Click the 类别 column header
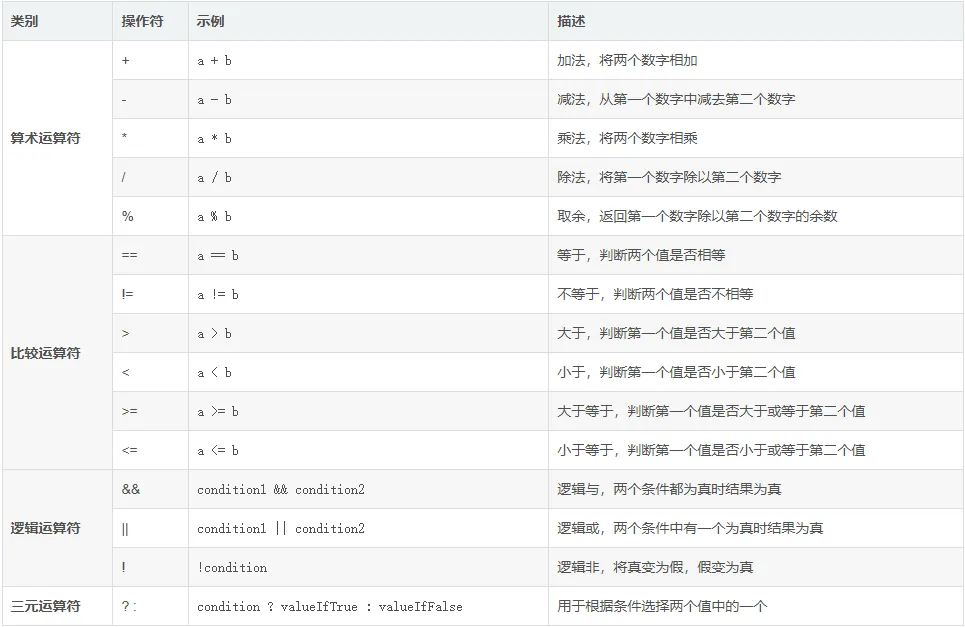Screen dimensions: 965x627 click(25, 21)
